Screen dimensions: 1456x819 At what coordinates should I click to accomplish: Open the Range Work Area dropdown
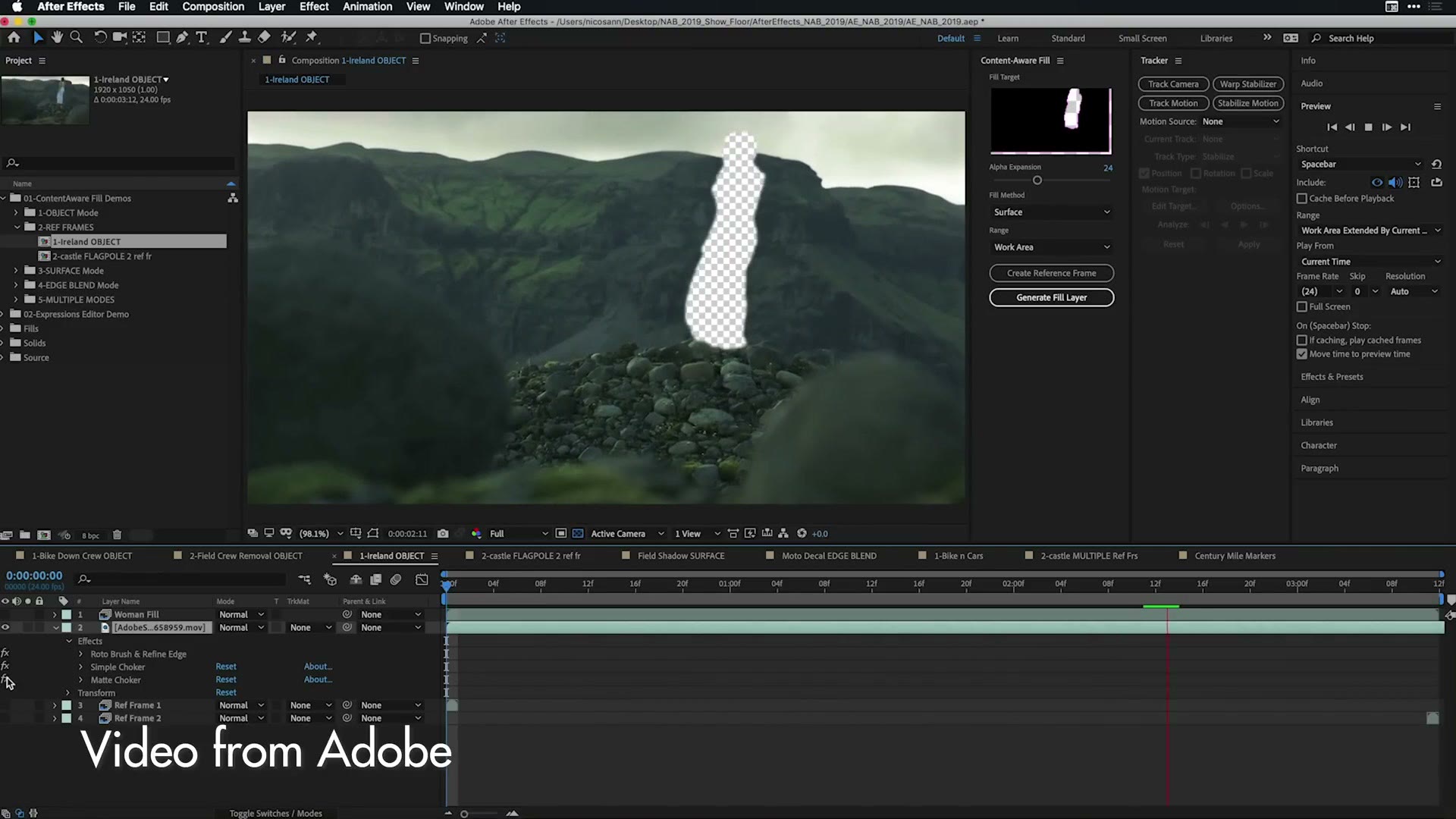click(1051, 247)
